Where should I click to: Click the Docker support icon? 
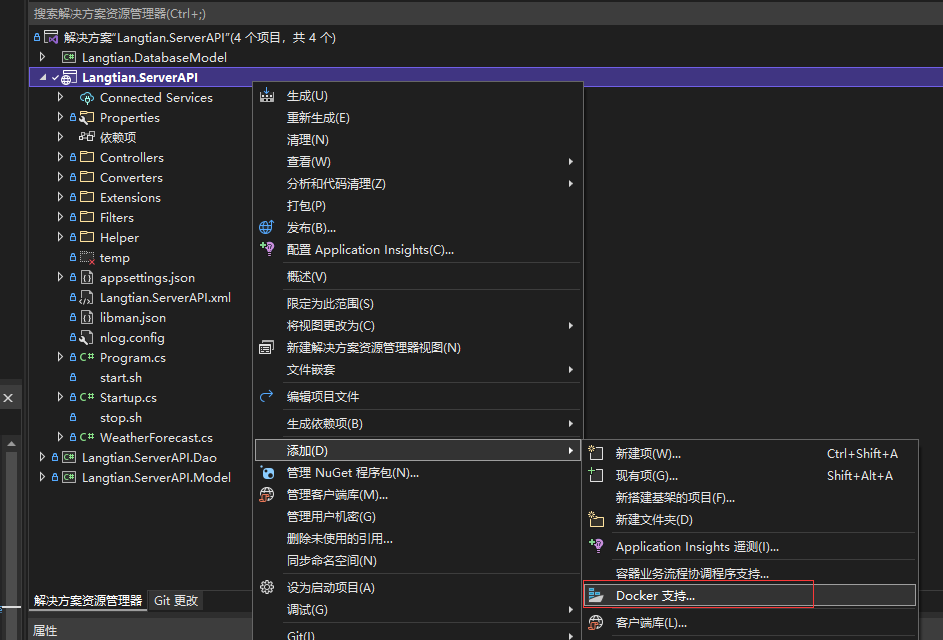595,595
